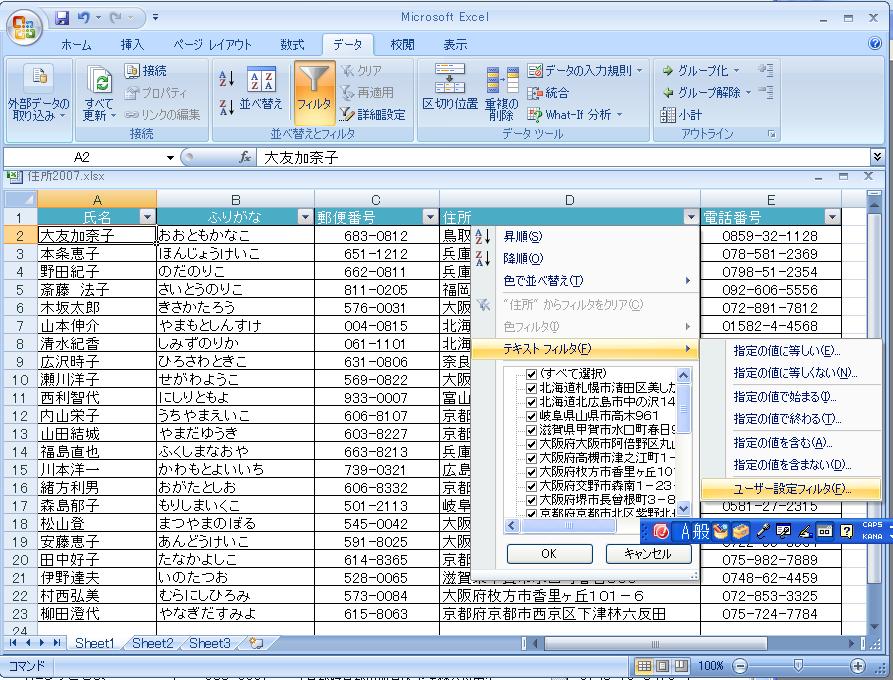
Task: Expand the formula bar
Action: [x=877, y=156]
